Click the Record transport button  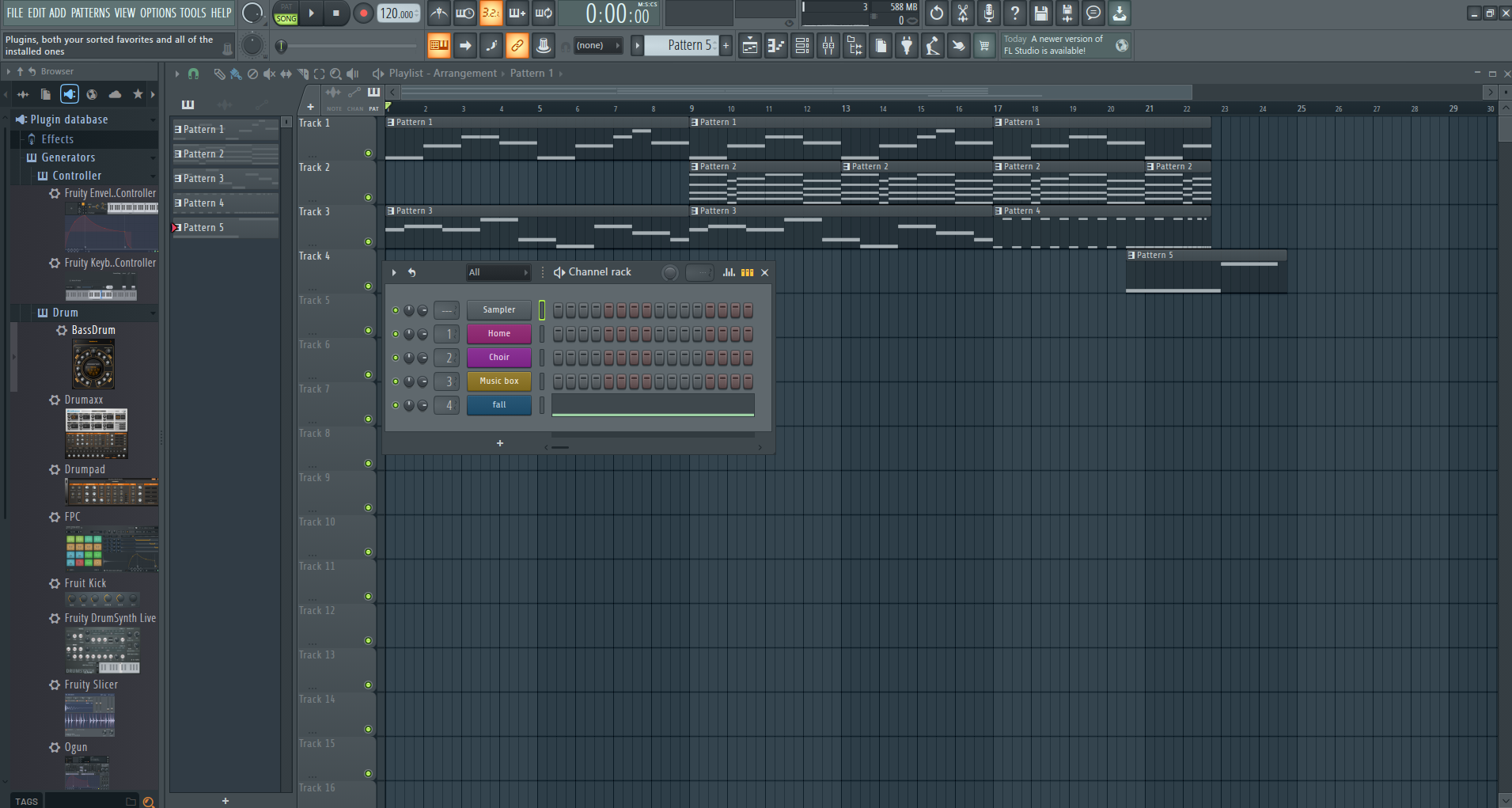[363, 13]
